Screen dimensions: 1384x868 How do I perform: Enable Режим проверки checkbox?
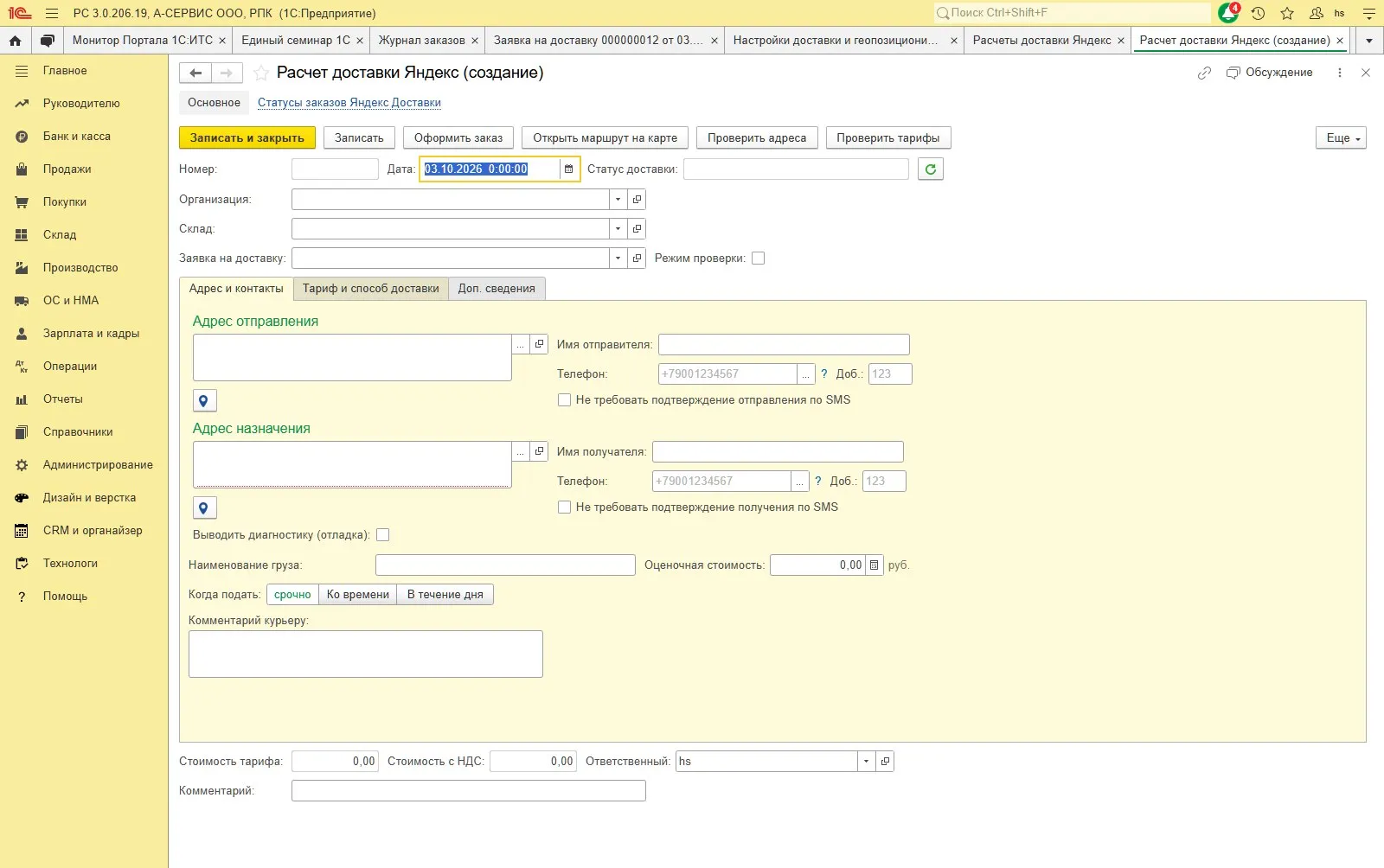758,258
